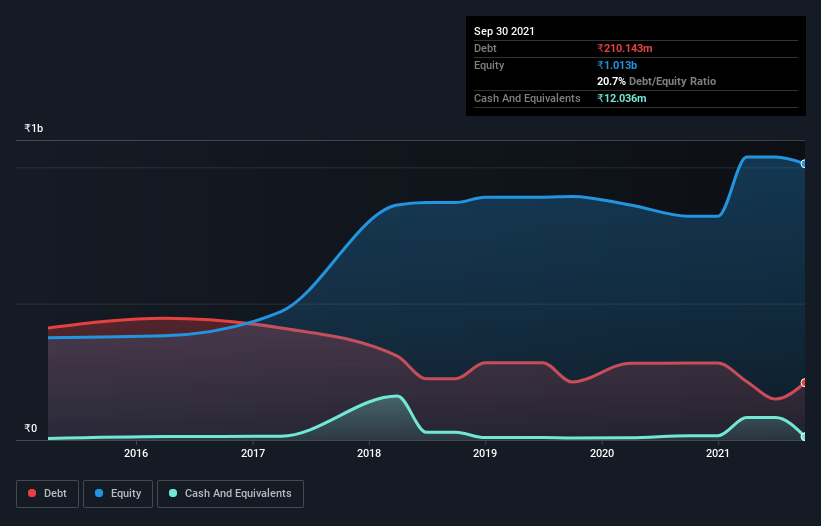Toggle the Equity series legend button
Image resolution: width=821 pixels, height=526 pixels.
click(x=118, y=494)
